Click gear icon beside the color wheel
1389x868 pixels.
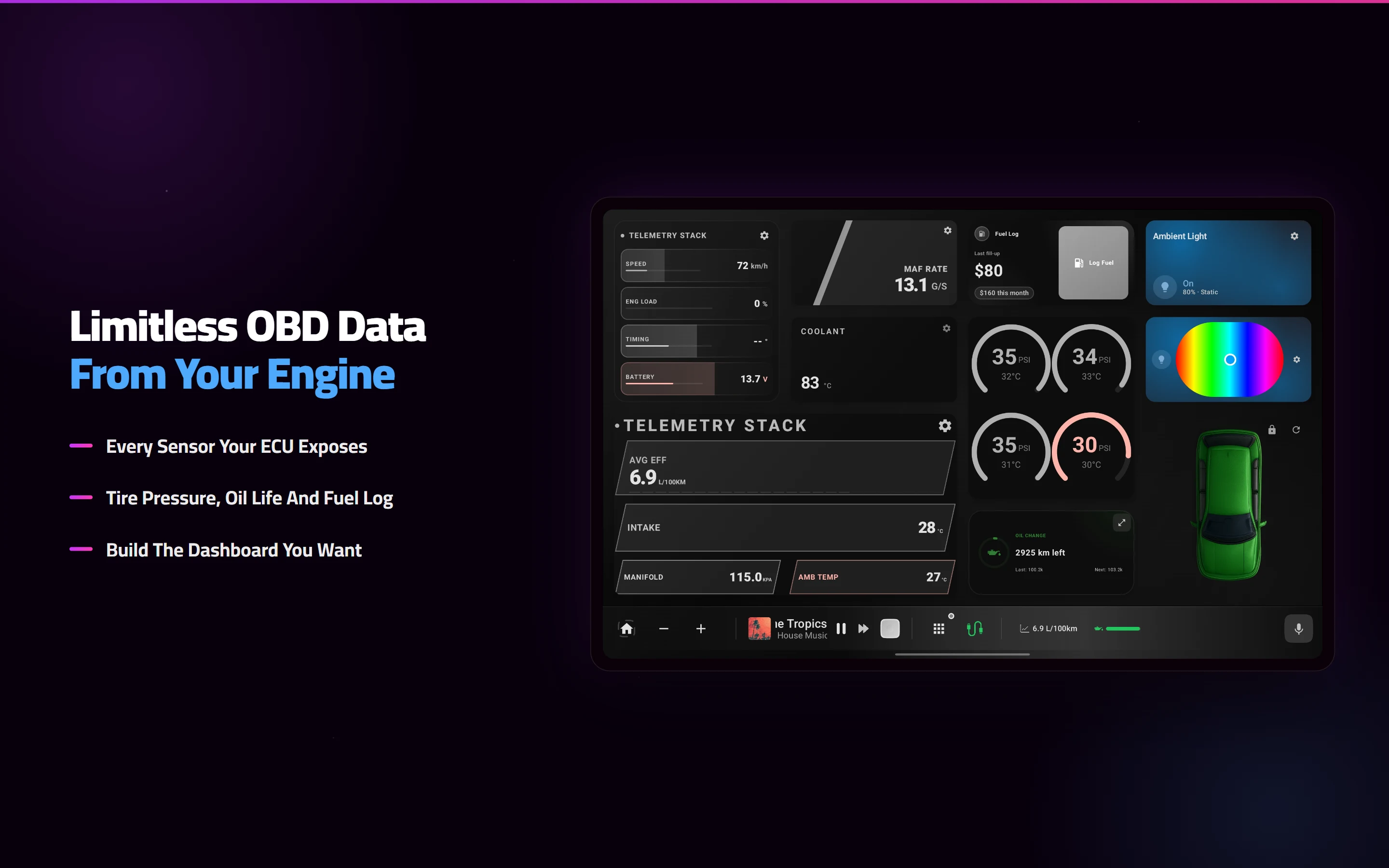point(1296,359)
